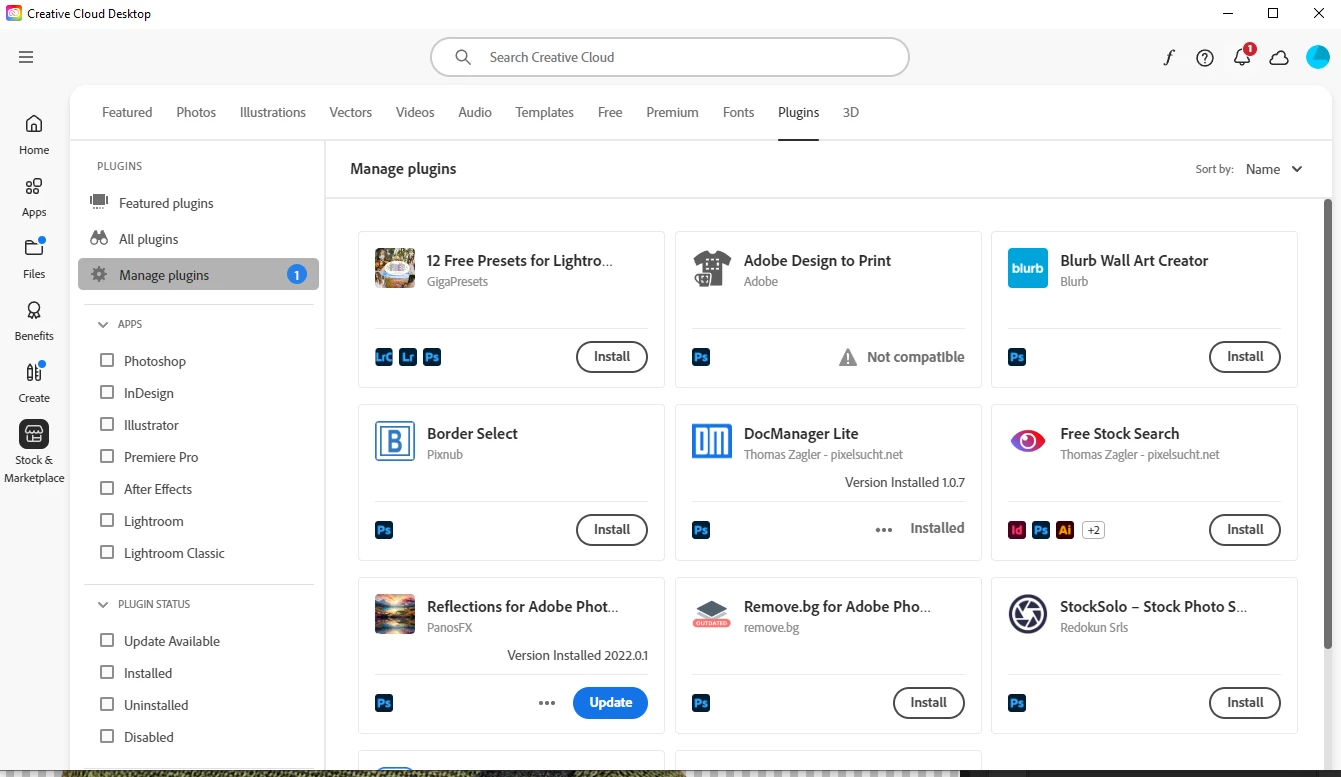Open the DocManager Lite plugin logo
This screenshot has width=1341, height=777.
point(712,441)
